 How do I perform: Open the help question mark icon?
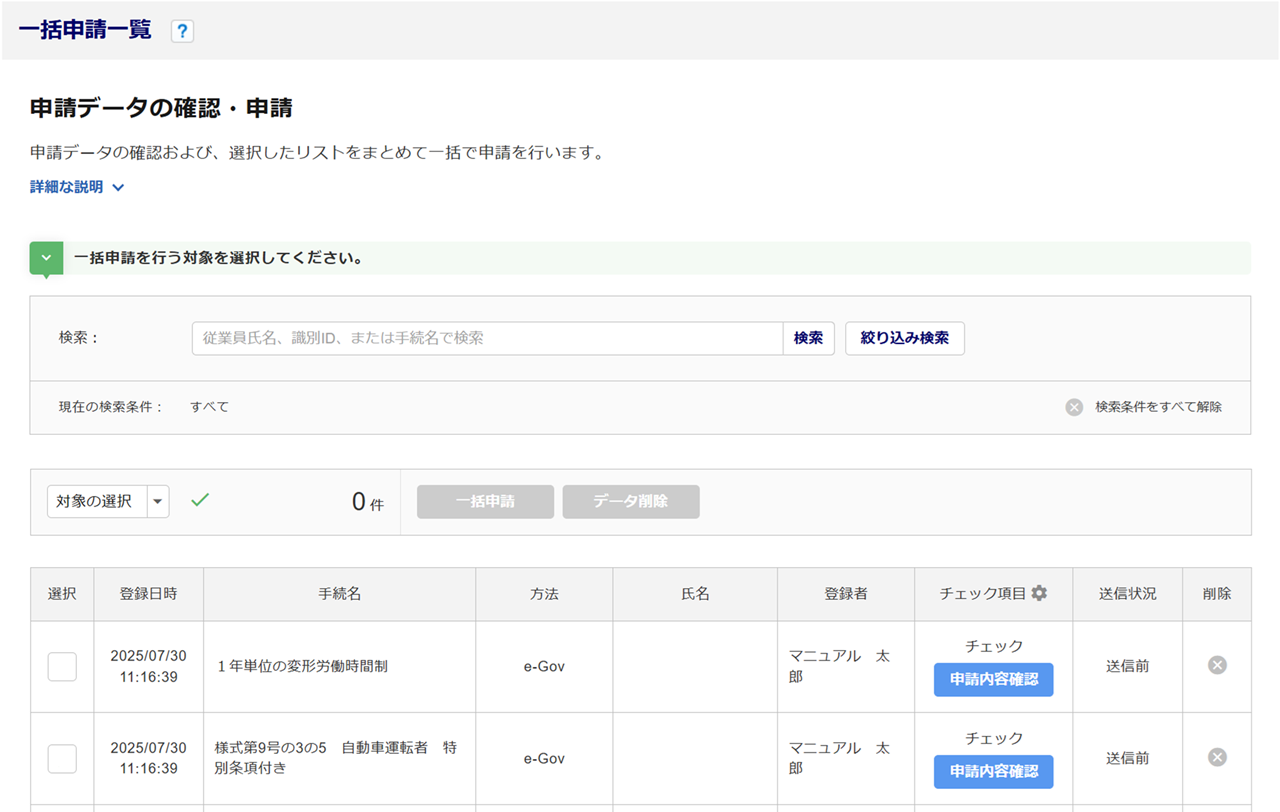(x=182, y=31)
